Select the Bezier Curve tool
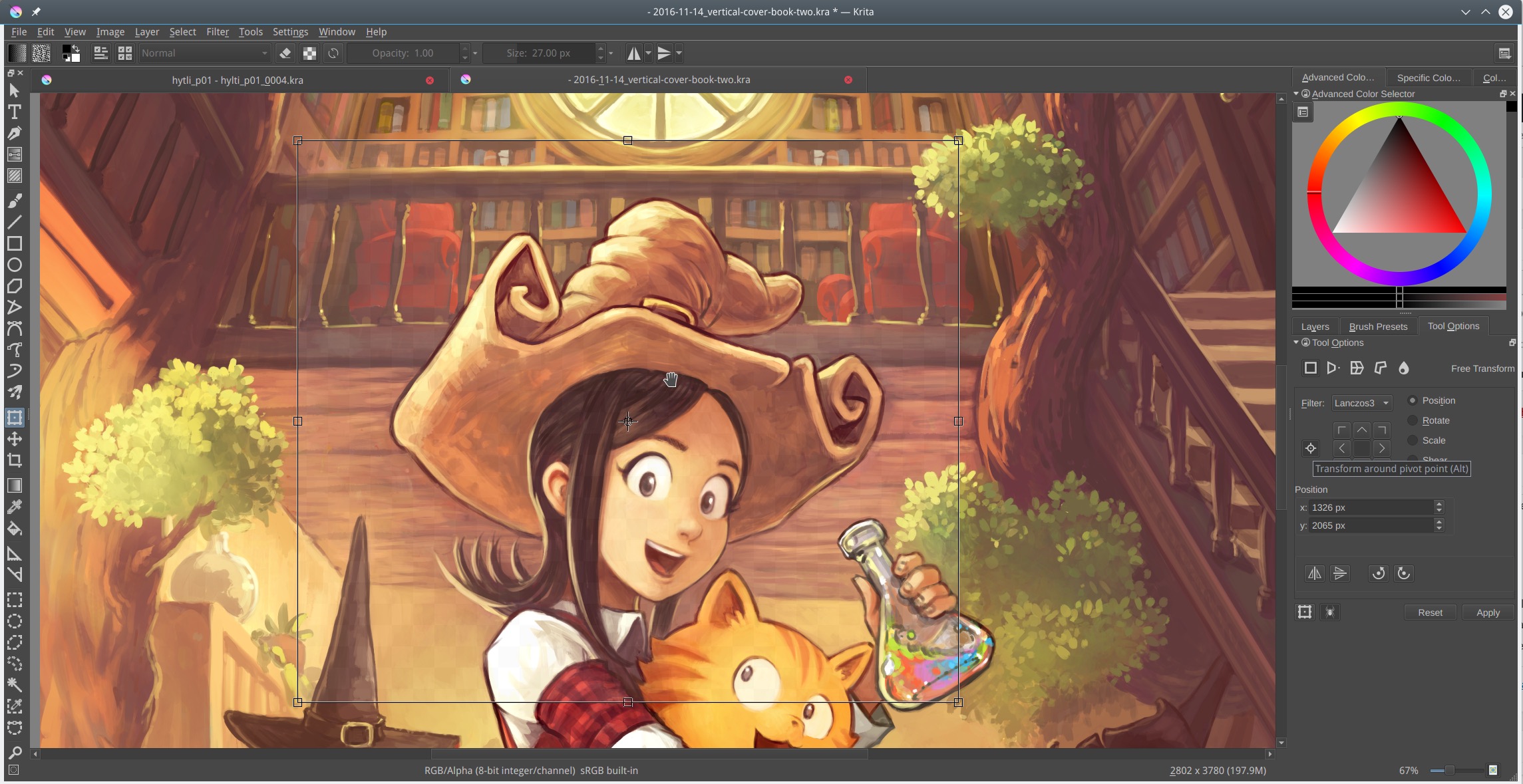 14,329
